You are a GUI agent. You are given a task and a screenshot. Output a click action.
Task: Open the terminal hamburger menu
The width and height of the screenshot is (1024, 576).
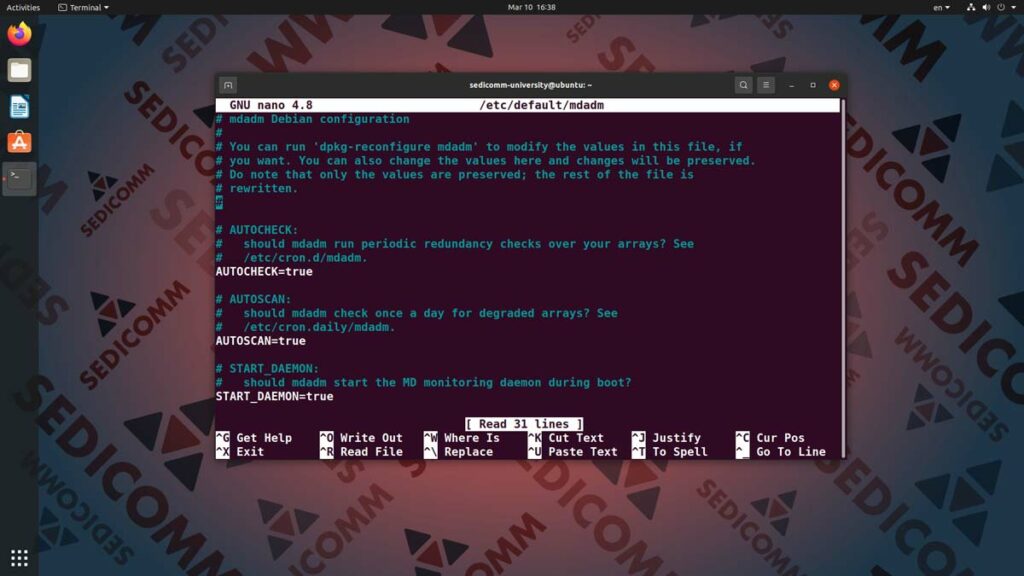[x=766, y=85]
